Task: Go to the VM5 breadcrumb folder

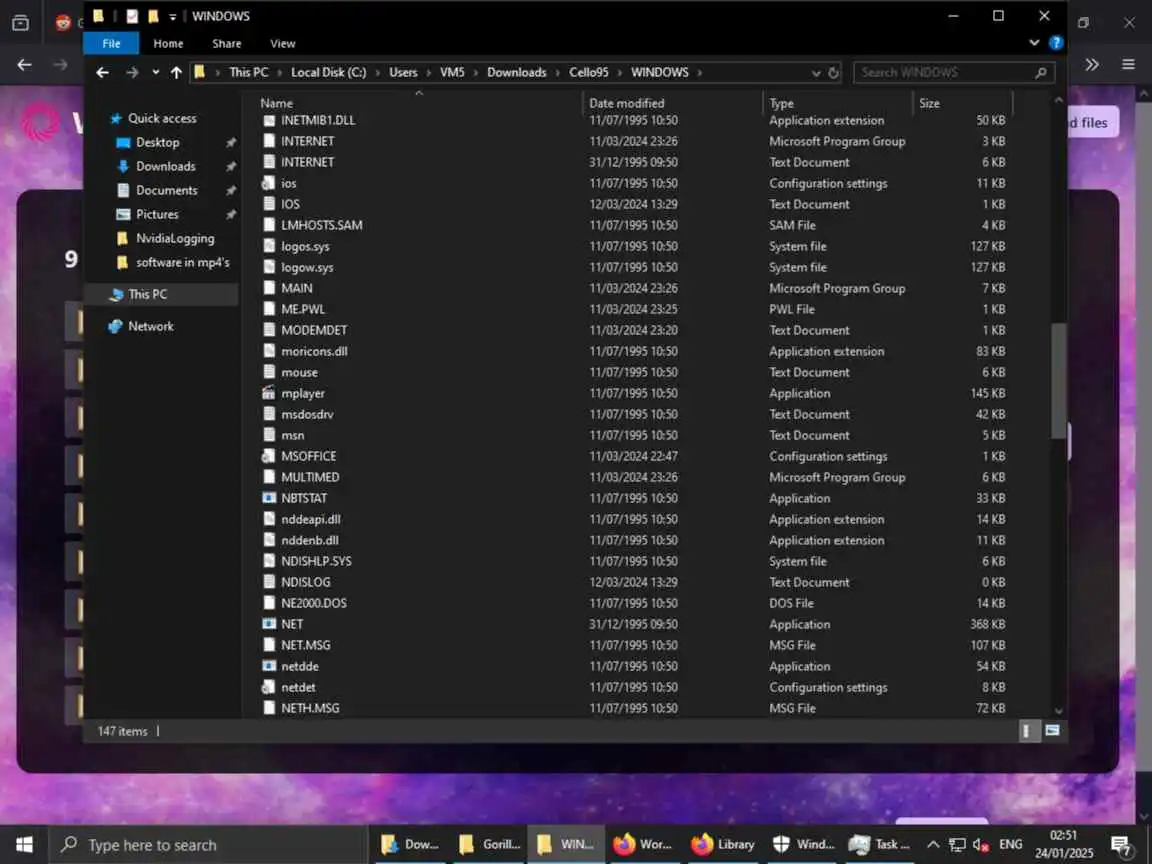Action: (x=452, y=72)
